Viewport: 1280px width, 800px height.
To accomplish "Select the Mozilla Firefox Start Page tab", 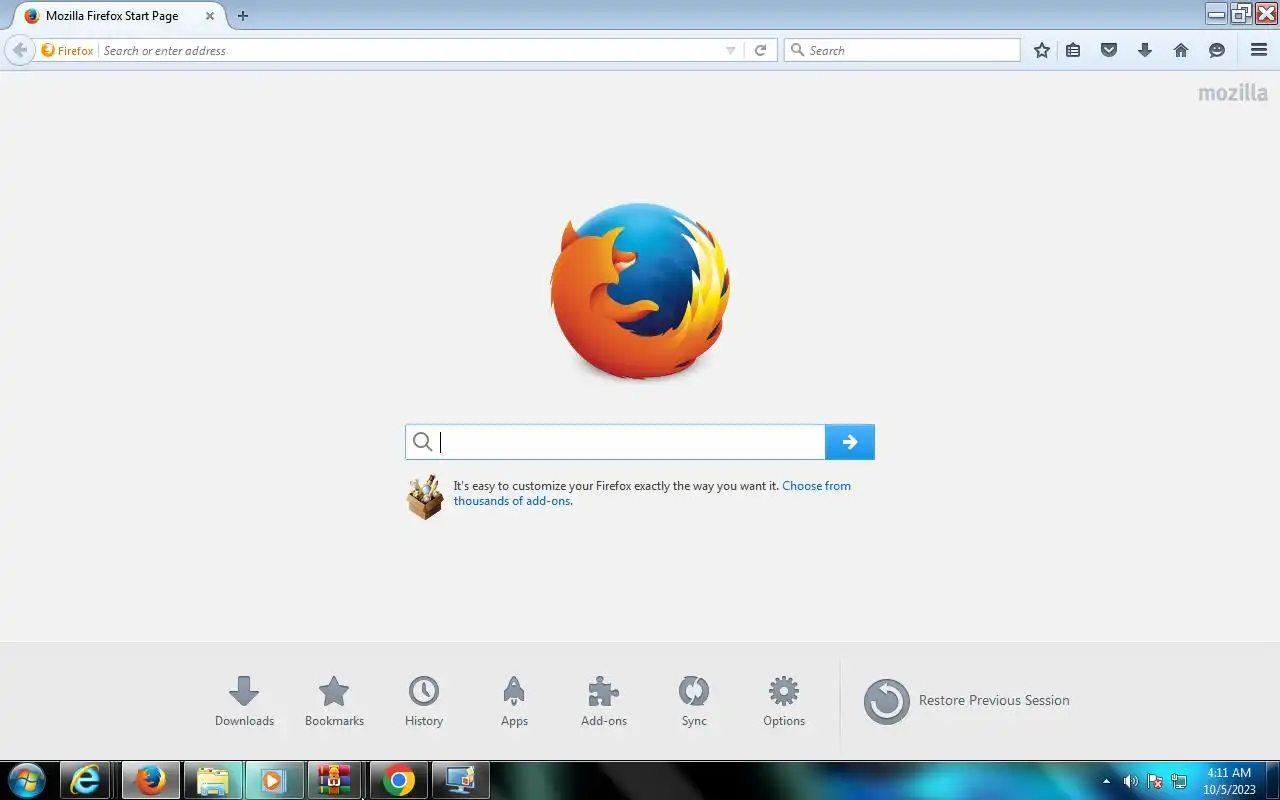I will pos(118,16).
